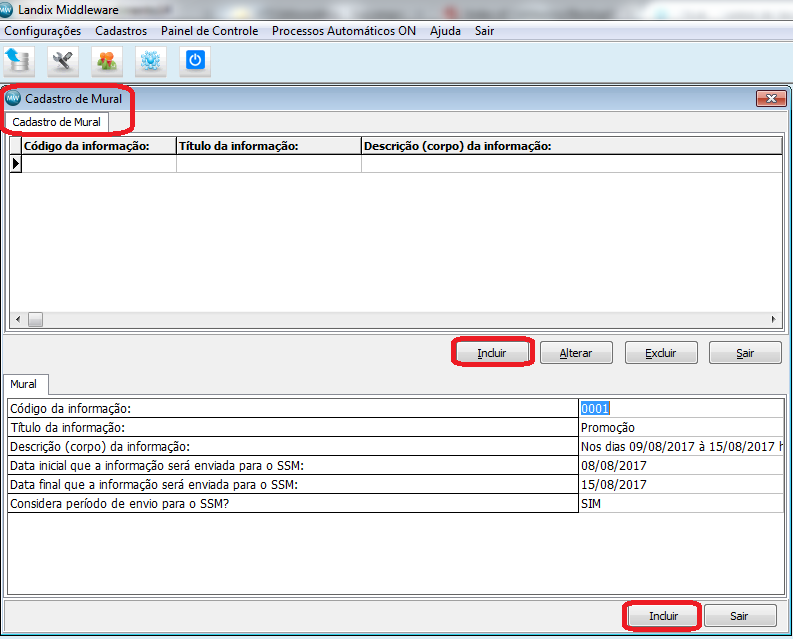Click the Título da informação value Promoção
The width and height of the screenshot is (793, 639).
[608, 428]
